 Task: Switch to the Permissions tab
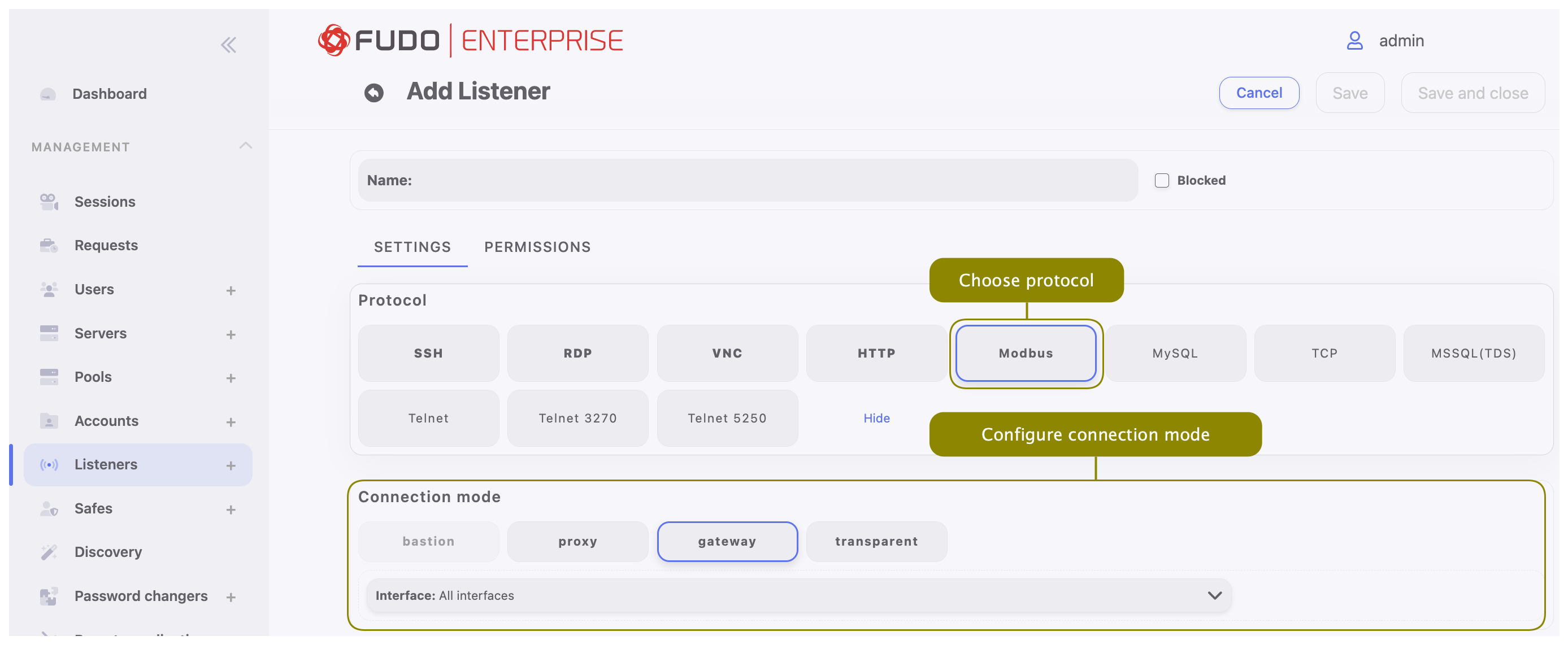click(537, 247)
